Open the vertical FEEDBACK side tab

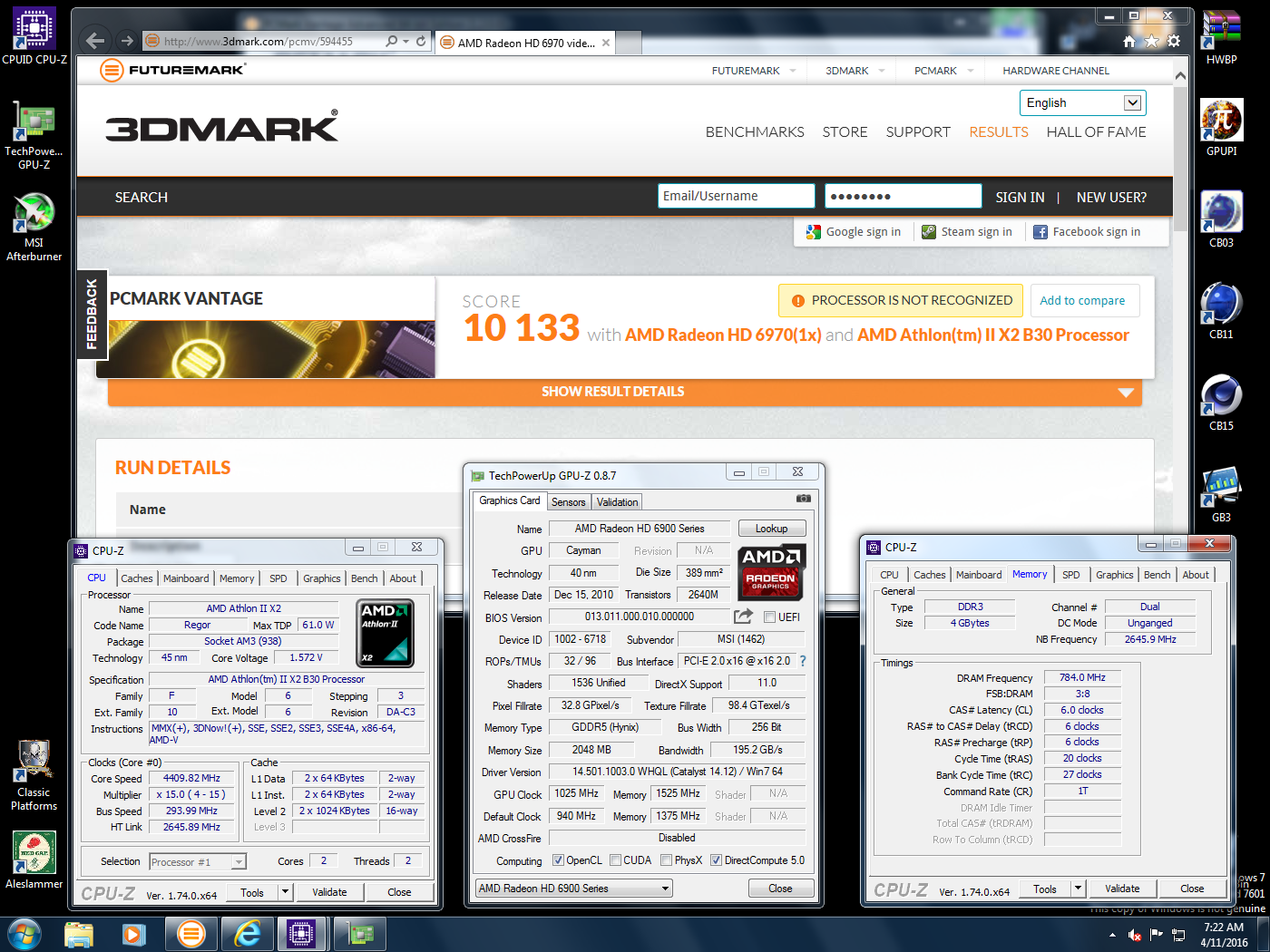tap(92, 315)
